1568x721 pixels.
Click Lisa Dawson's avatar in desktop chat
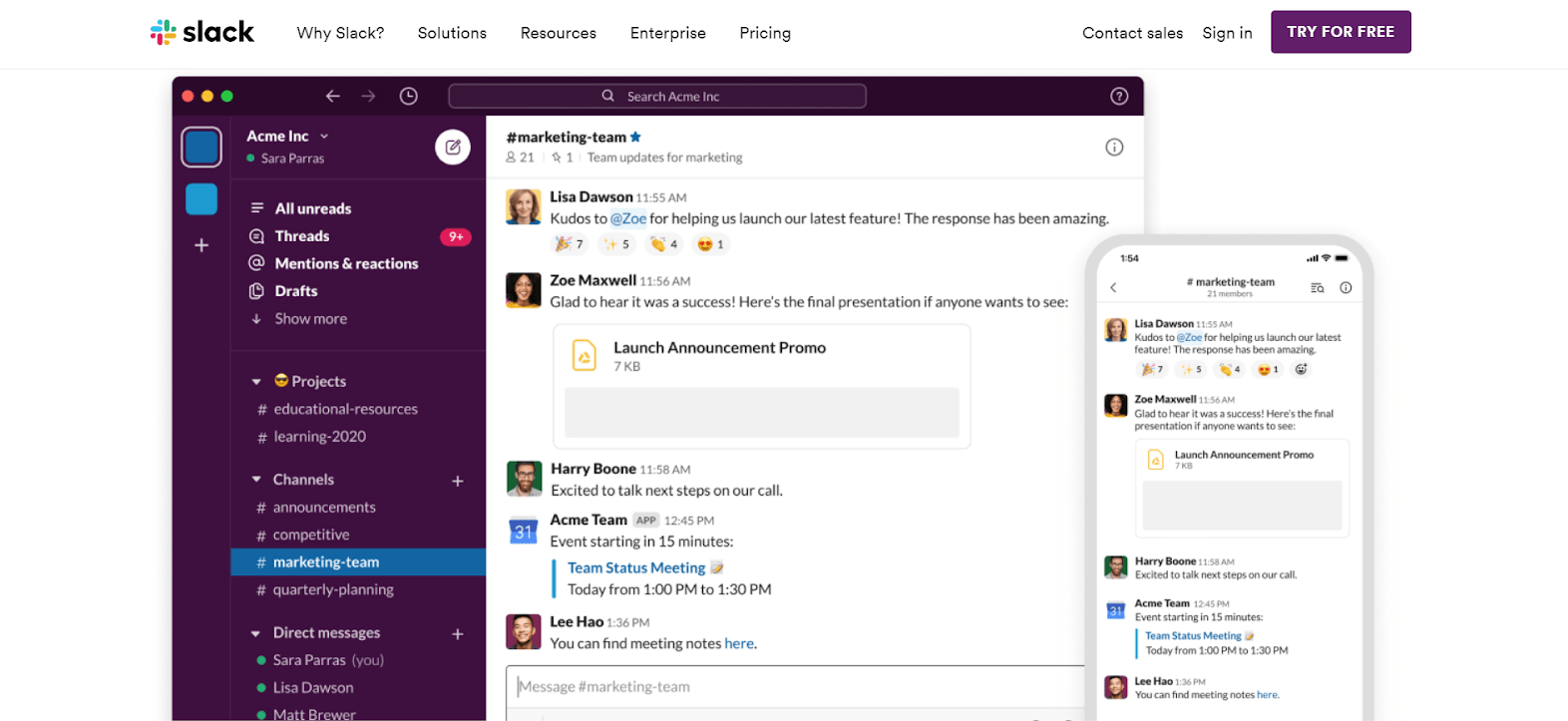pyautogui.click(x=524, y=206)
